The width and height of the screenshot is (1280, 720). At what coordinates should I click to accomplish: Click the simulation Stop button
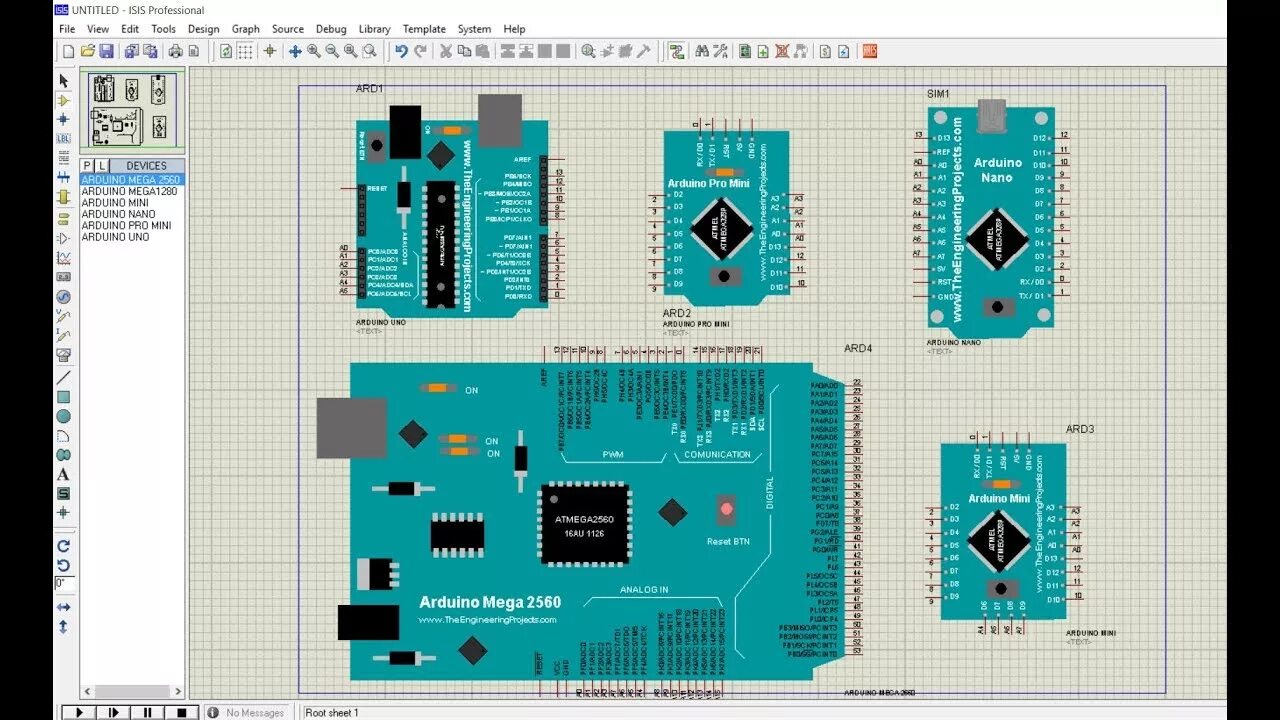coord(181,712)
